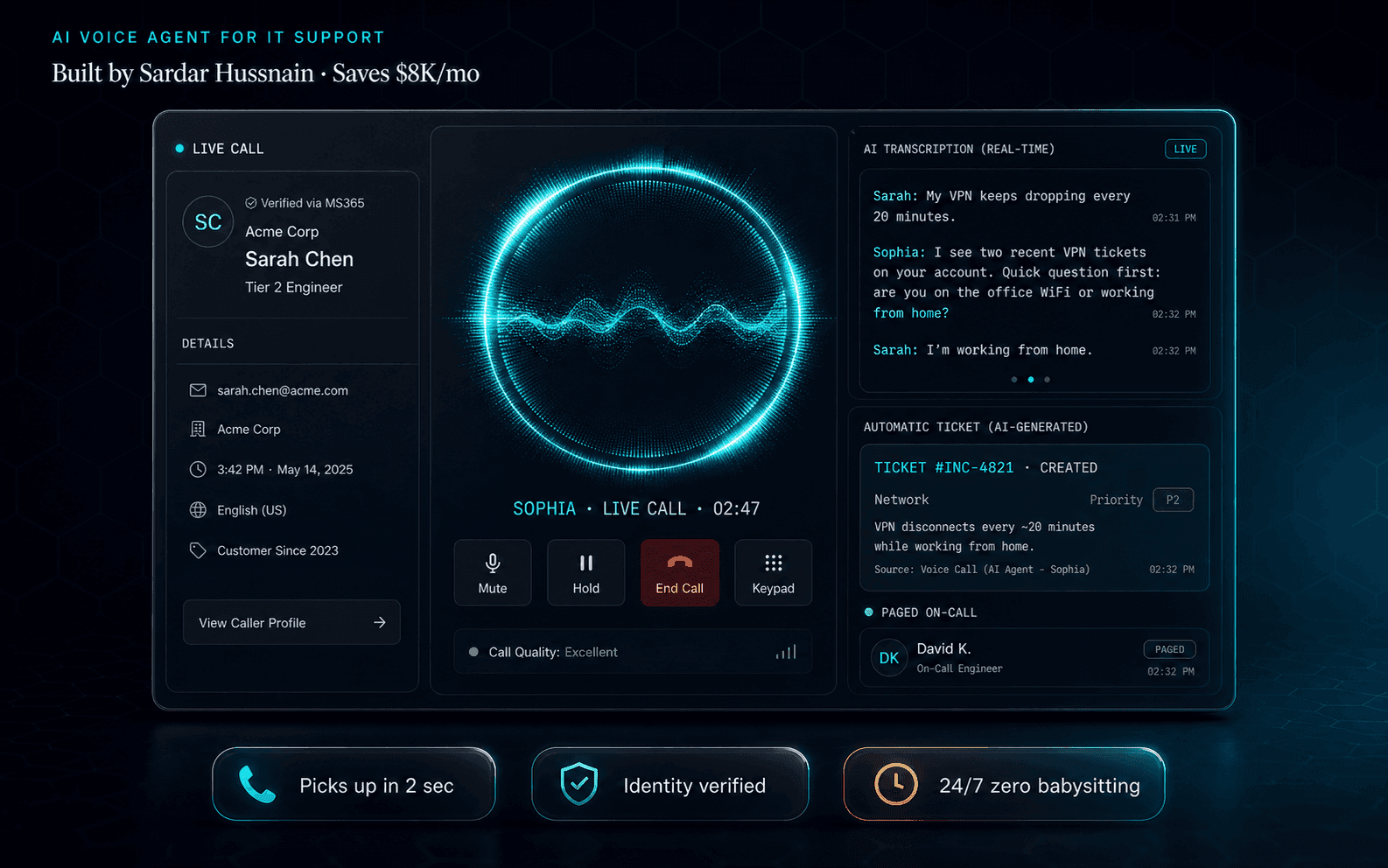Click the PAGED status badge for David K.
The image size is (1388, 868).
pos(1170,649)
